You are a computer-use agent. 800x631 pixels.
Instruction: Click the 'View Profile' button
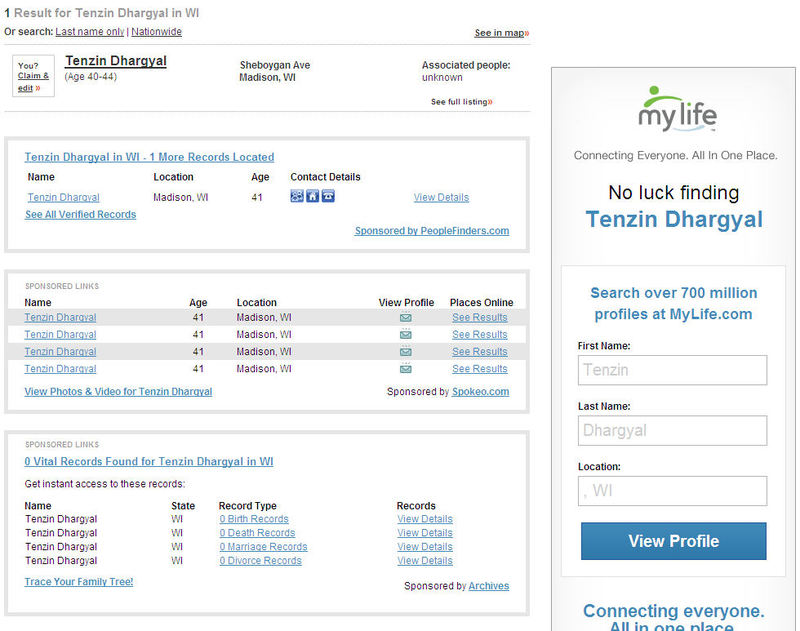tap(673, 541)
